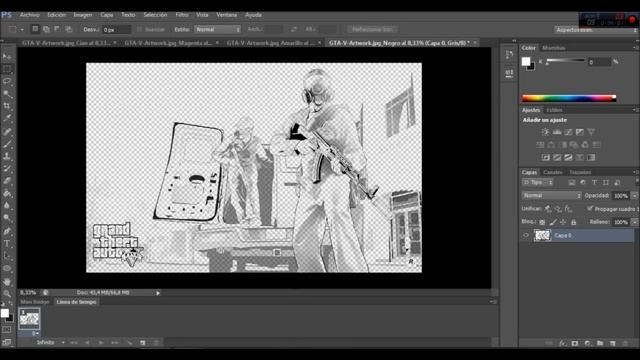The width and height of the screenshot is (640, 360).
Task: Select the Zoom tool
Action: pos(7,294)
